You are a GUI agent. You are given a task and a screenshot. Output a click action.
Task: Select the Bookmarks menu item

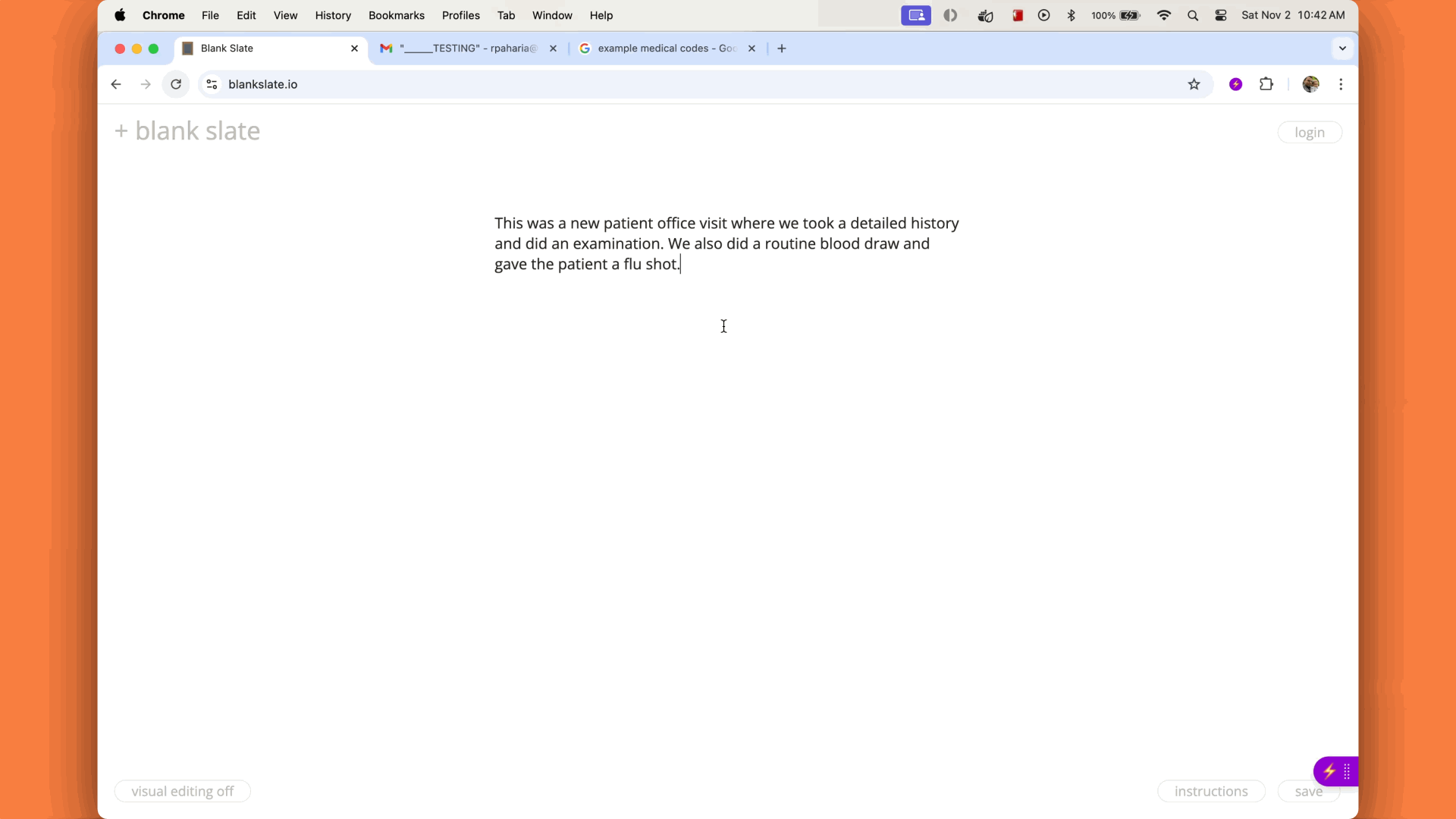[x=397, y=15]
